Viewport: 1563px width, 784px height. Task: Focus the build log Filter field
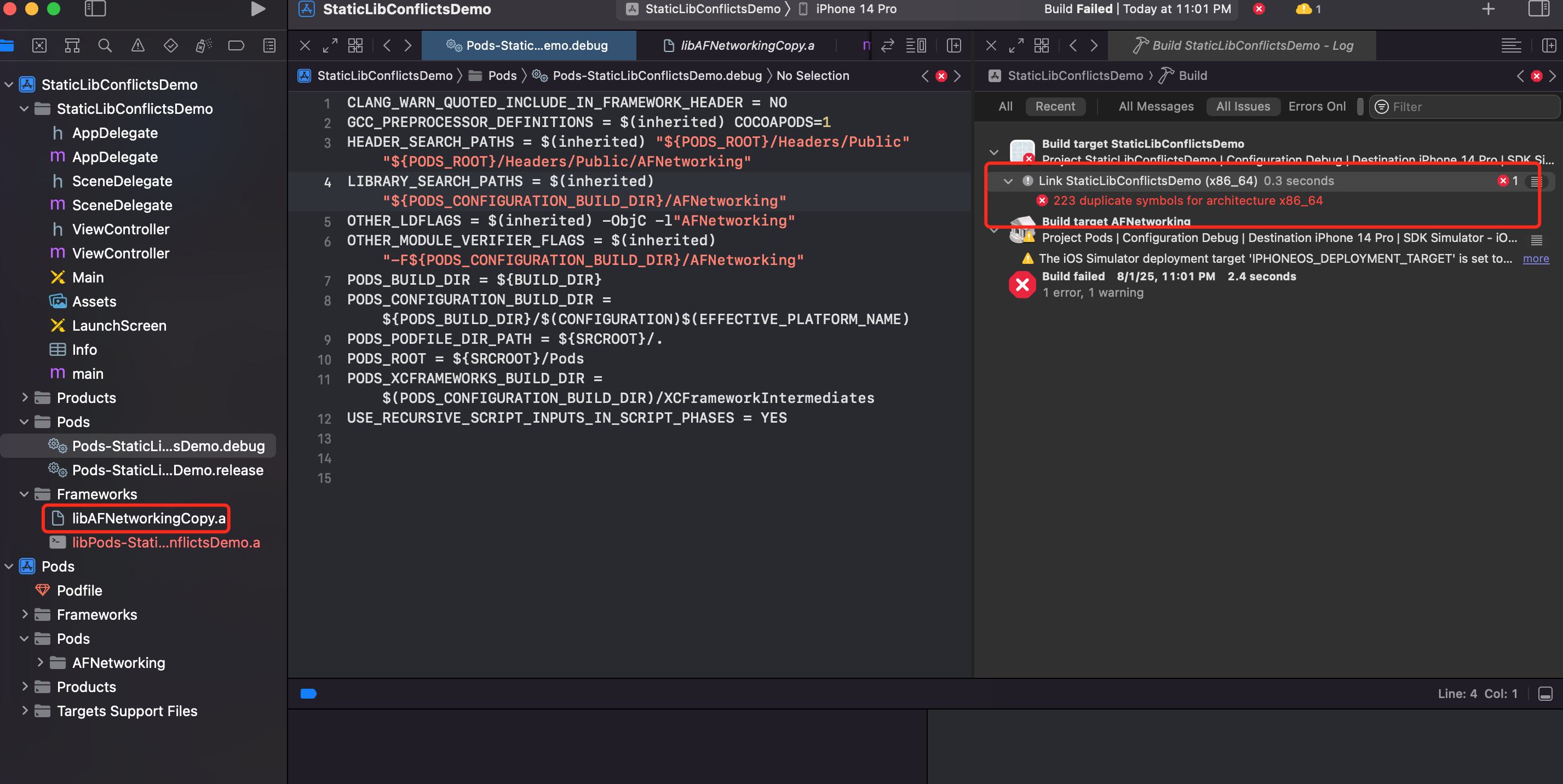pos(1464,107)
